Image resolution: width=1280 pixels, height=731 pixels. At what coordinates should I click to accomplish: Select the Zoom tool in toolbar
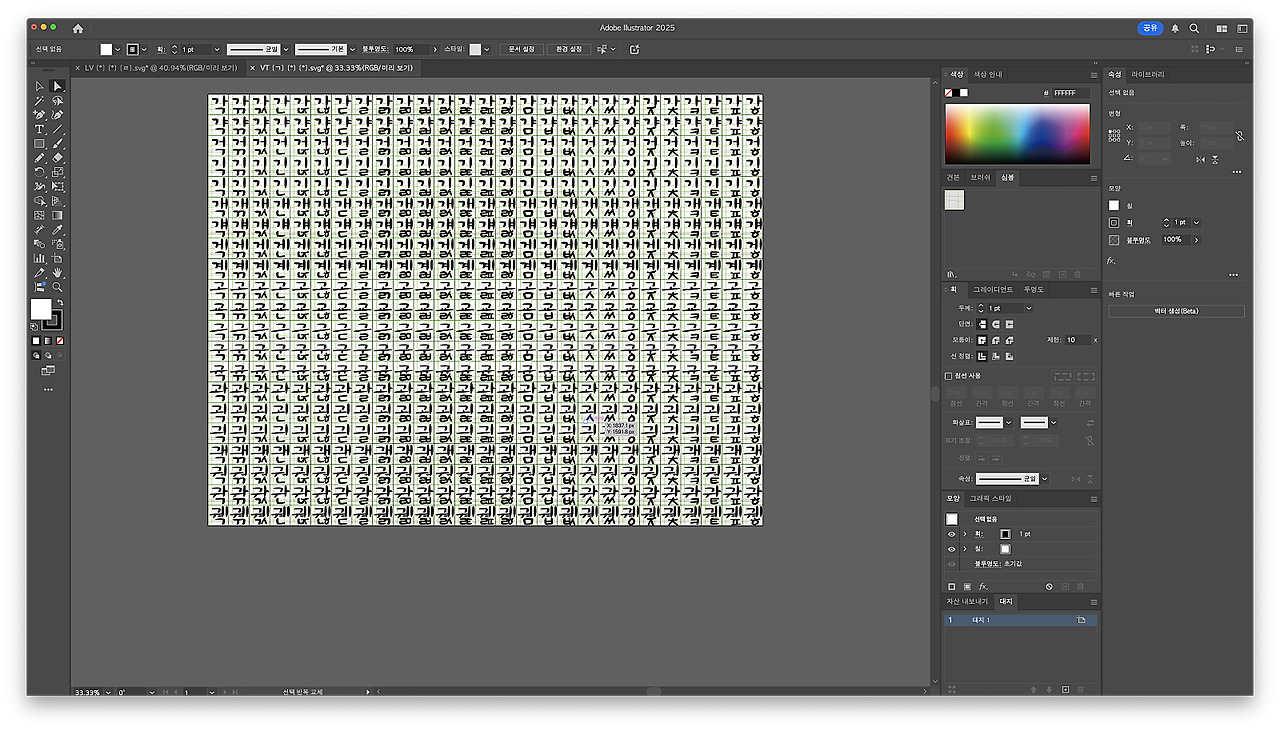(58, 287)
